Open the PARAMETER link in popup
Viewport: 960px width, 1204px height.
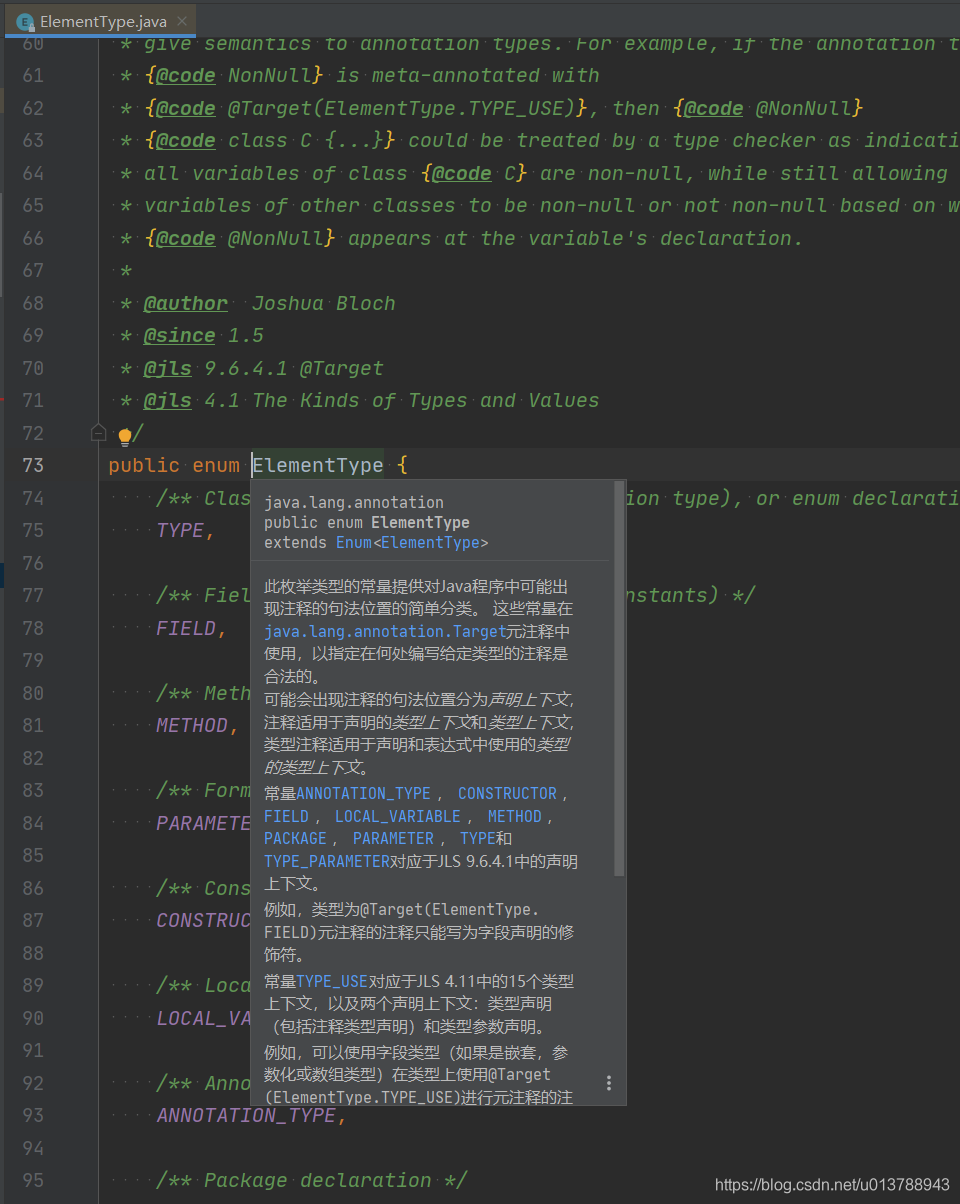click(393, 839)
